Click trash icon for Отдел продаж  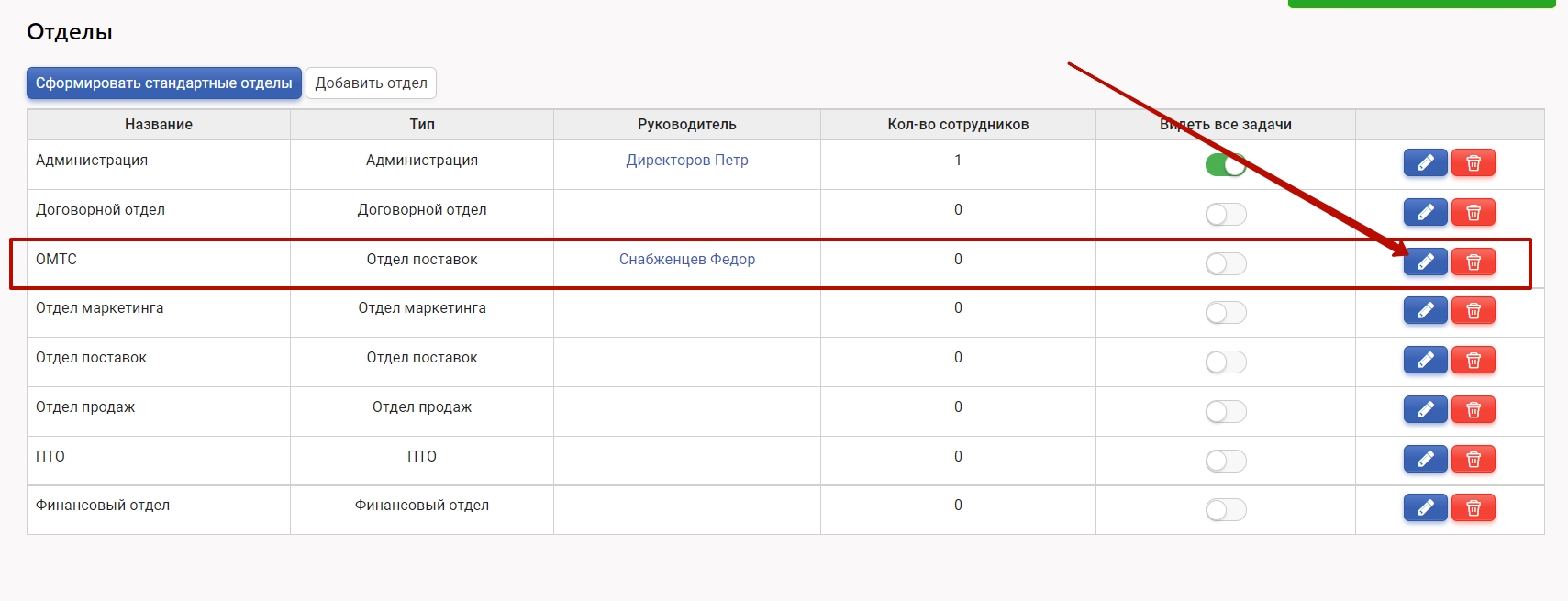coord(1473,409)
